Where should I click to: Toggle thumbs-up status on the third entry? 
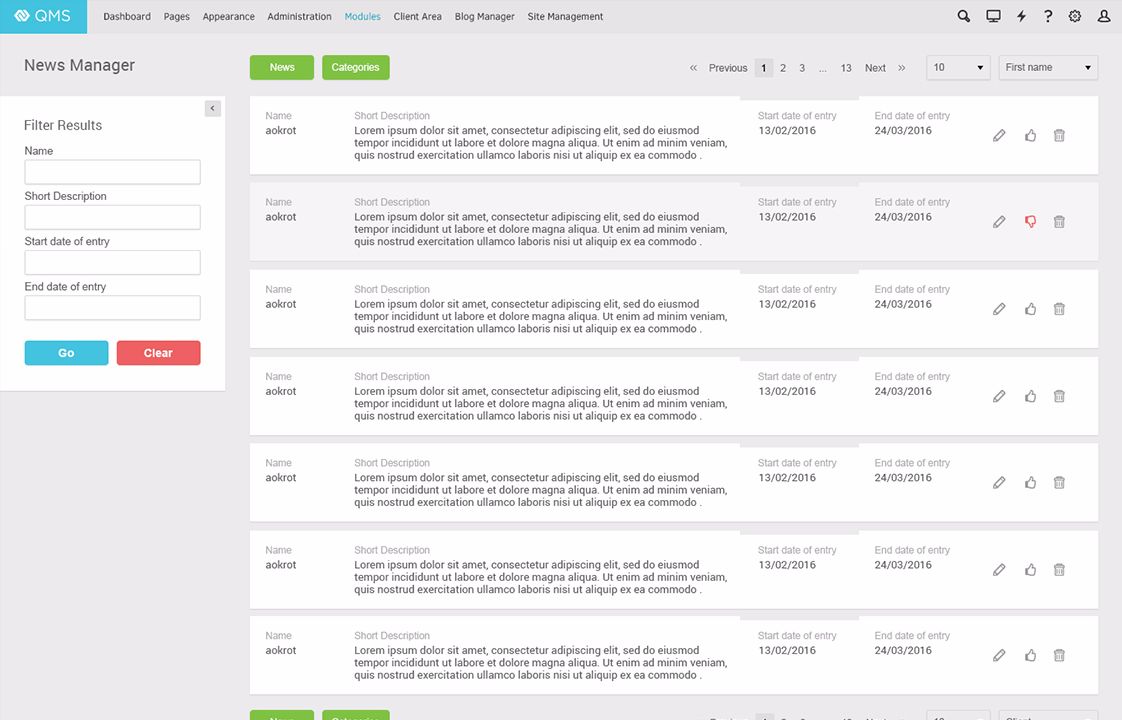click(1030, 309)
